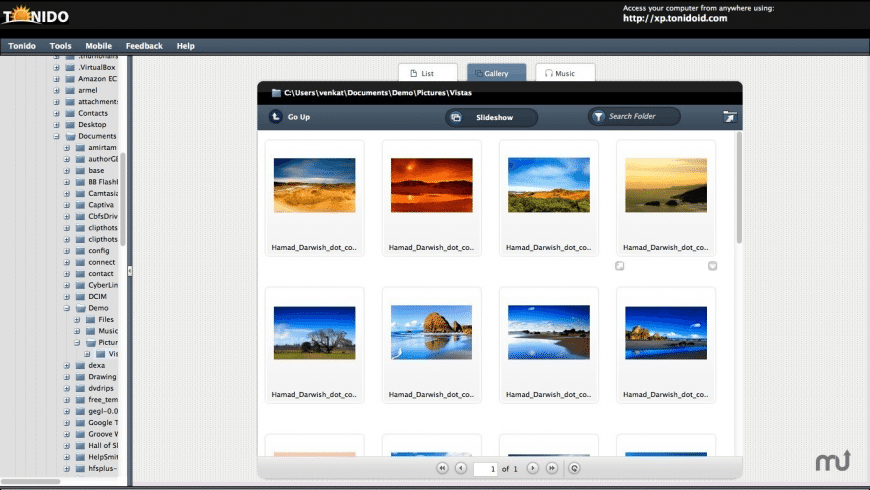Image resolution: width=870 pixels, height=490 pixels.
Task: Click the funnel filter icon beside Search Folder
Action: 598,117
